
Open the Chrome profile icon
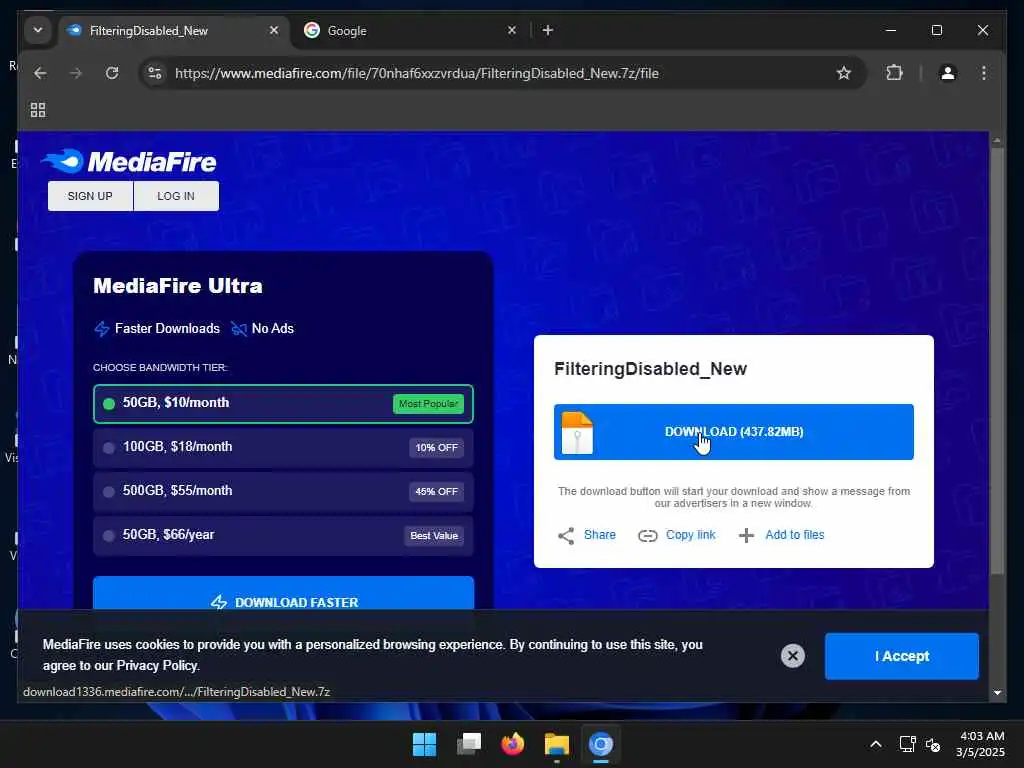948,73
